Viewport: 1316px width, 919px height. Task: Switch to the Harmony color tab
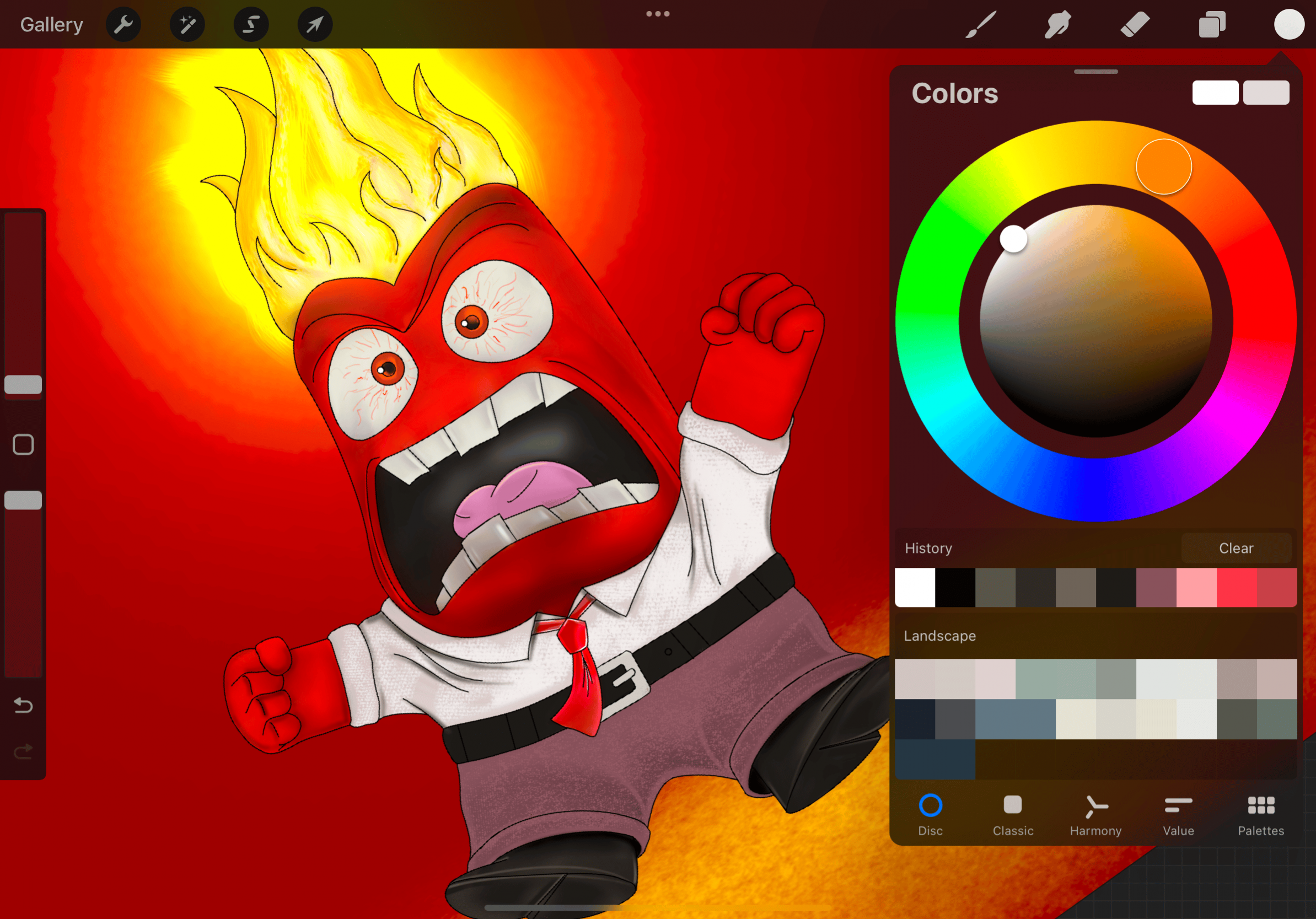[1095, 815]
